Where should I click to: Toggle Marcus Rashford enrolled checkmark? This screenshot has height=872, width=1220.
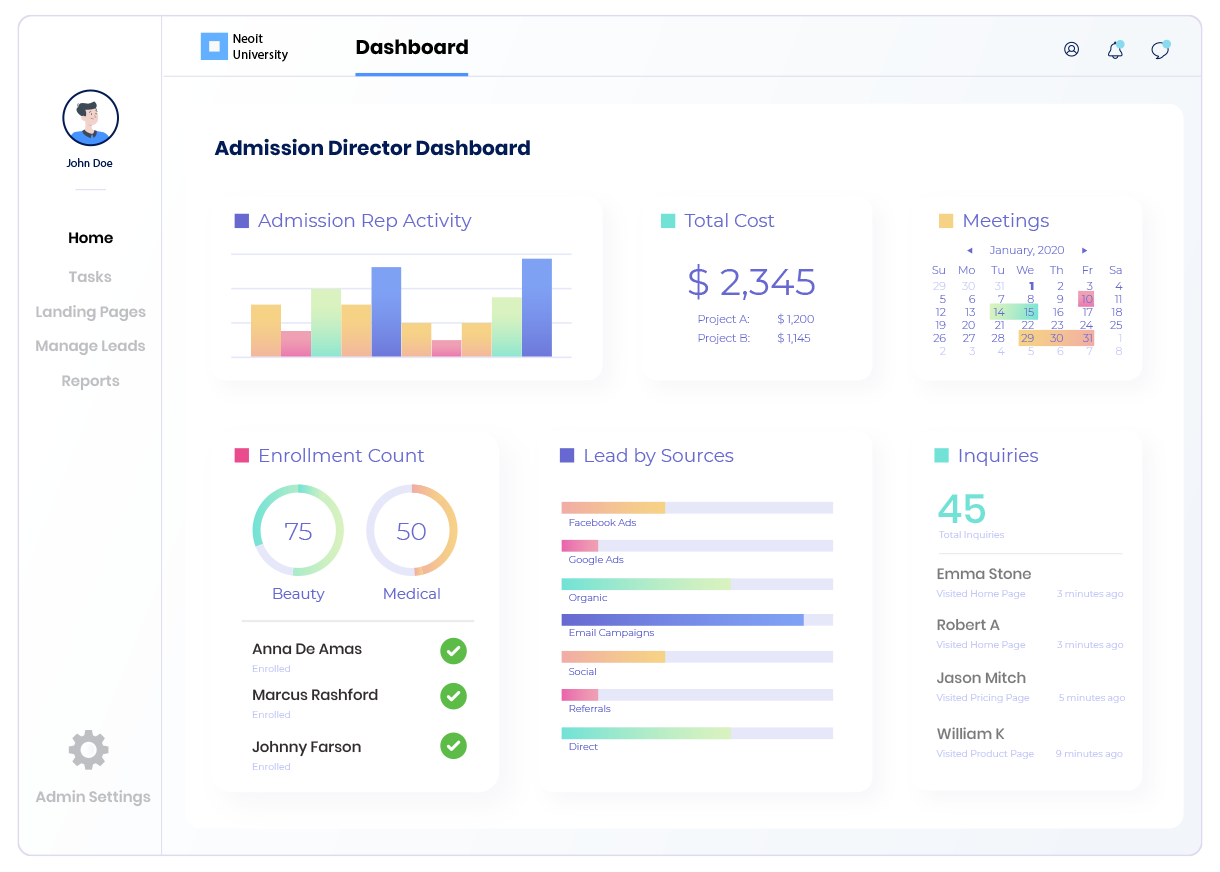pyautogui.click(x=453, y=695)
